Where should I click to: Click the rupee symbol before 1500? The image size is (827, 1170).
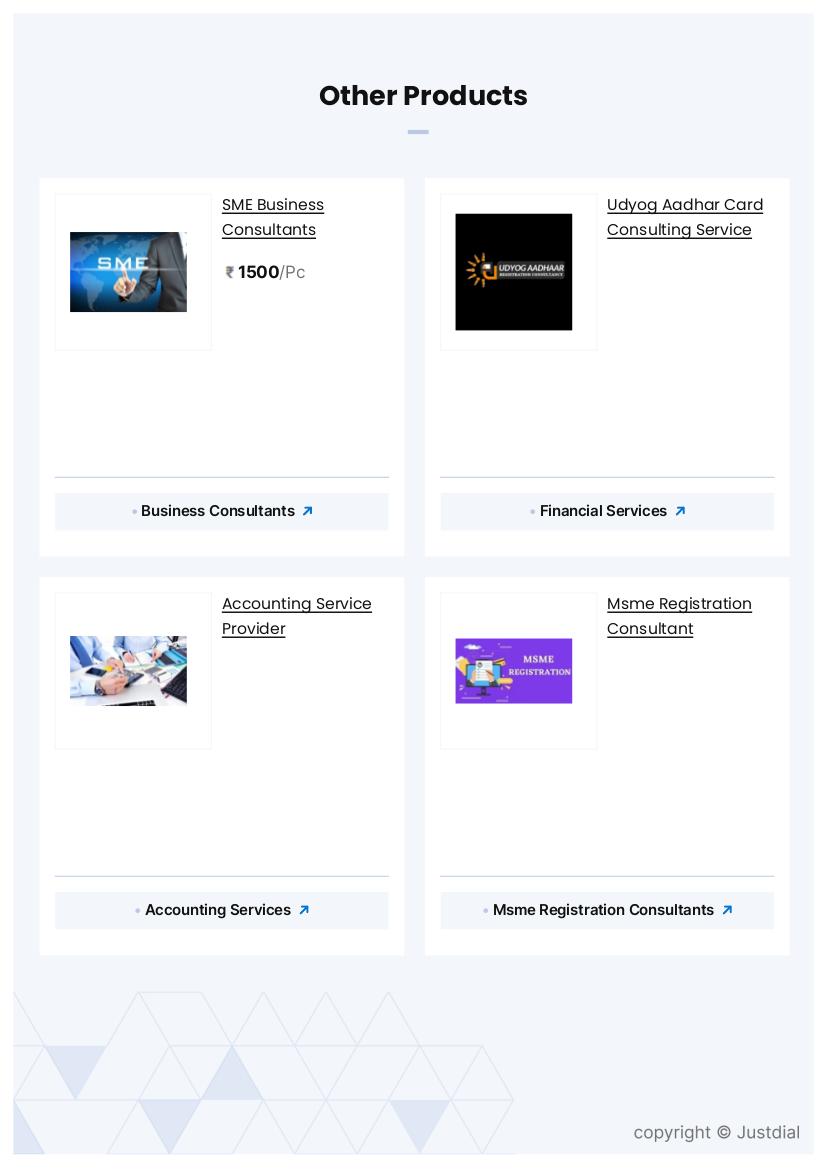point(230,272)
